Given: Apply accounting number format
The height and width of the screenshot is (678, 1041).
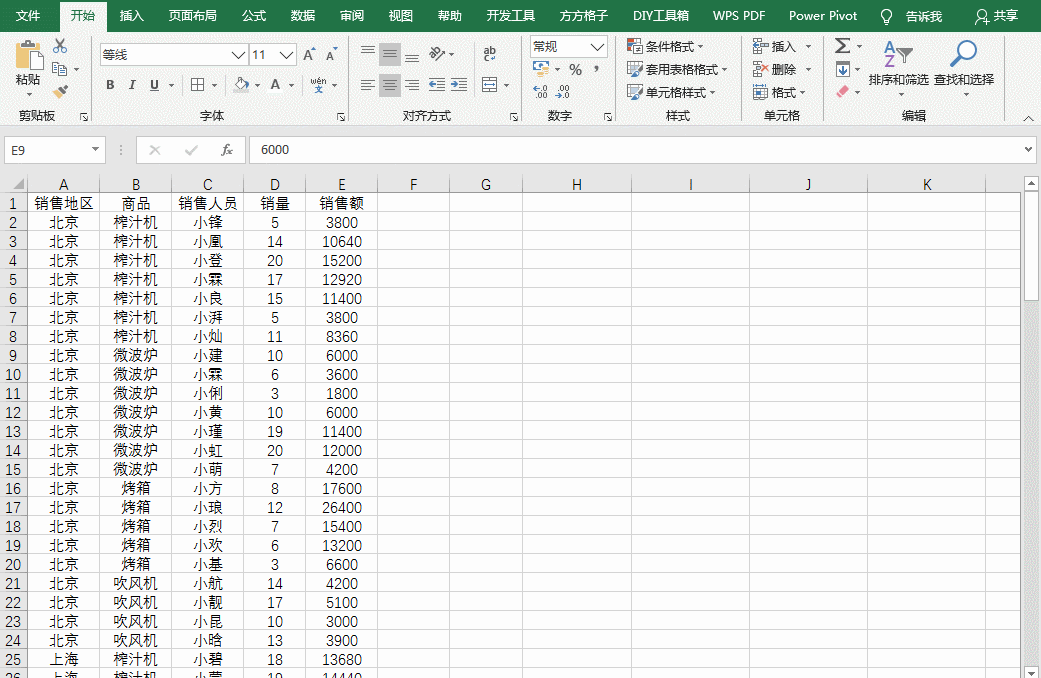Looking at the screenshot, I should tap(541, 69).
